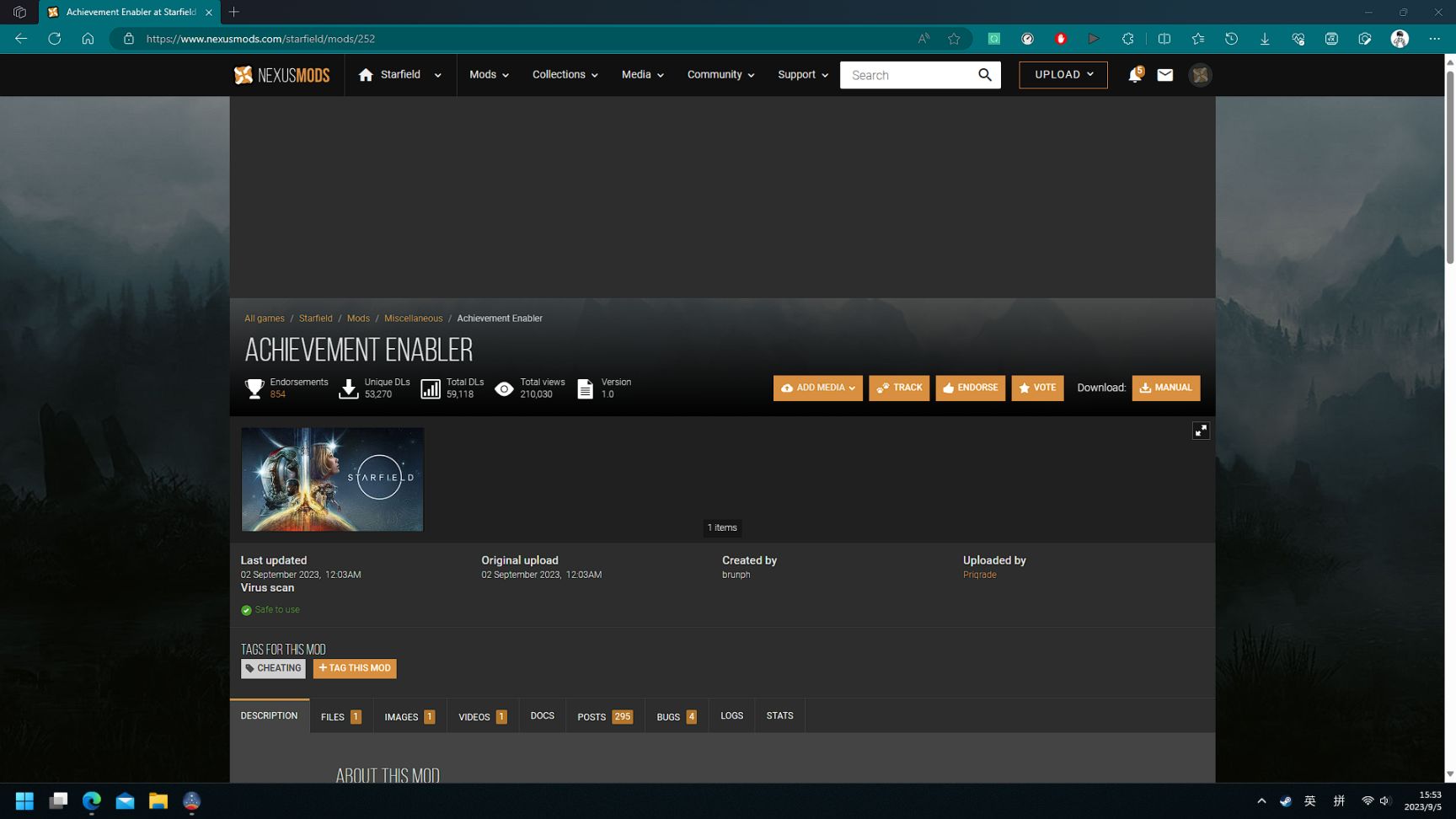Open Miscellaneous breadcrumb link
The height and width of the screenshot is (819, 1456).
pos(413,318)
